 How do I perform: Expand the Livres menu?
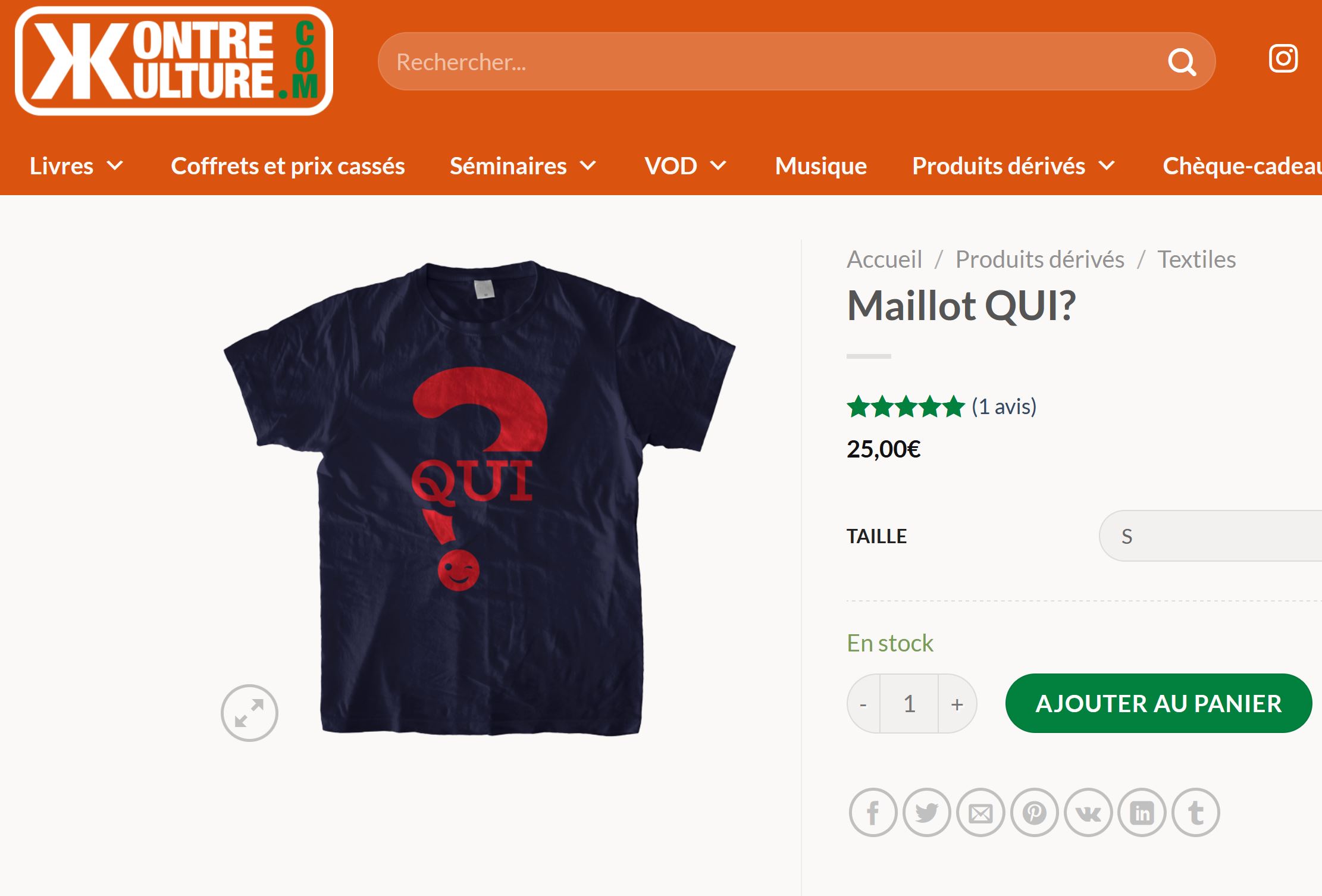coord(77,166)
